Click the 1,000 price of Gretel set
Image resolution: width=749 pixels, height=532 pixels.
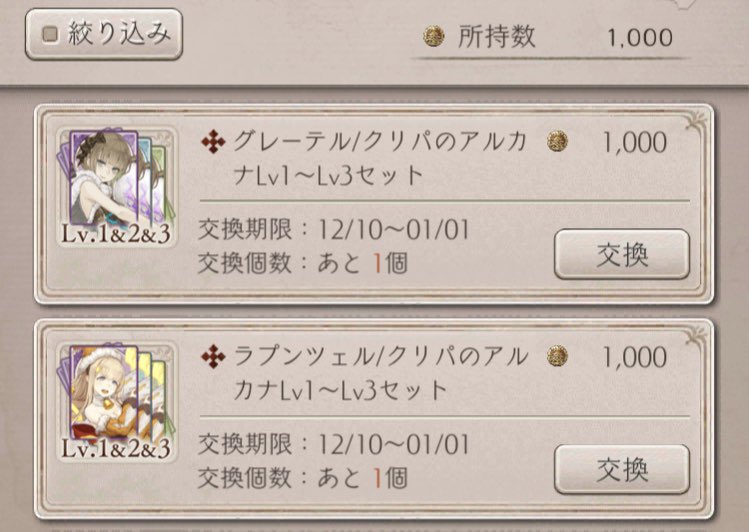coord(634,143)
